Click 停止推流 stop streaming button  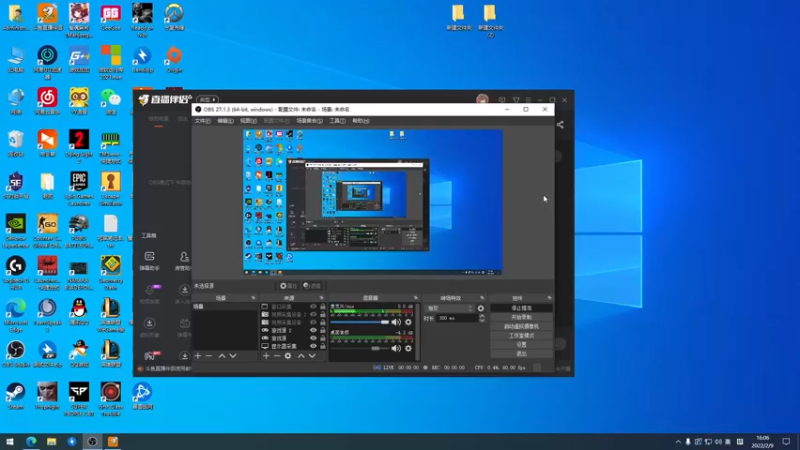521,308
